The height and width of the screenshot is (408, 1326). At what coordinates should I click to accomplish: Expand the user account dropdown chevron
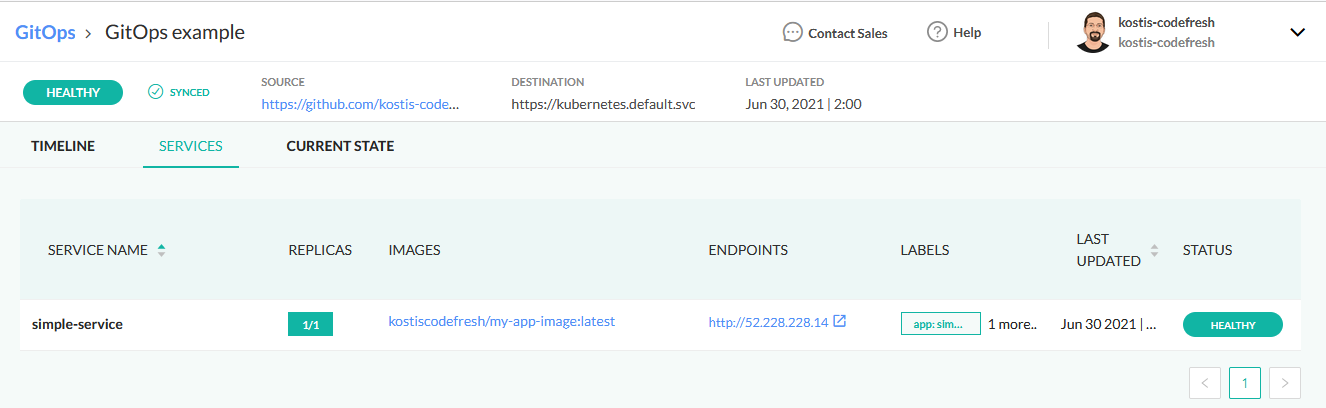click(1298, 32)
